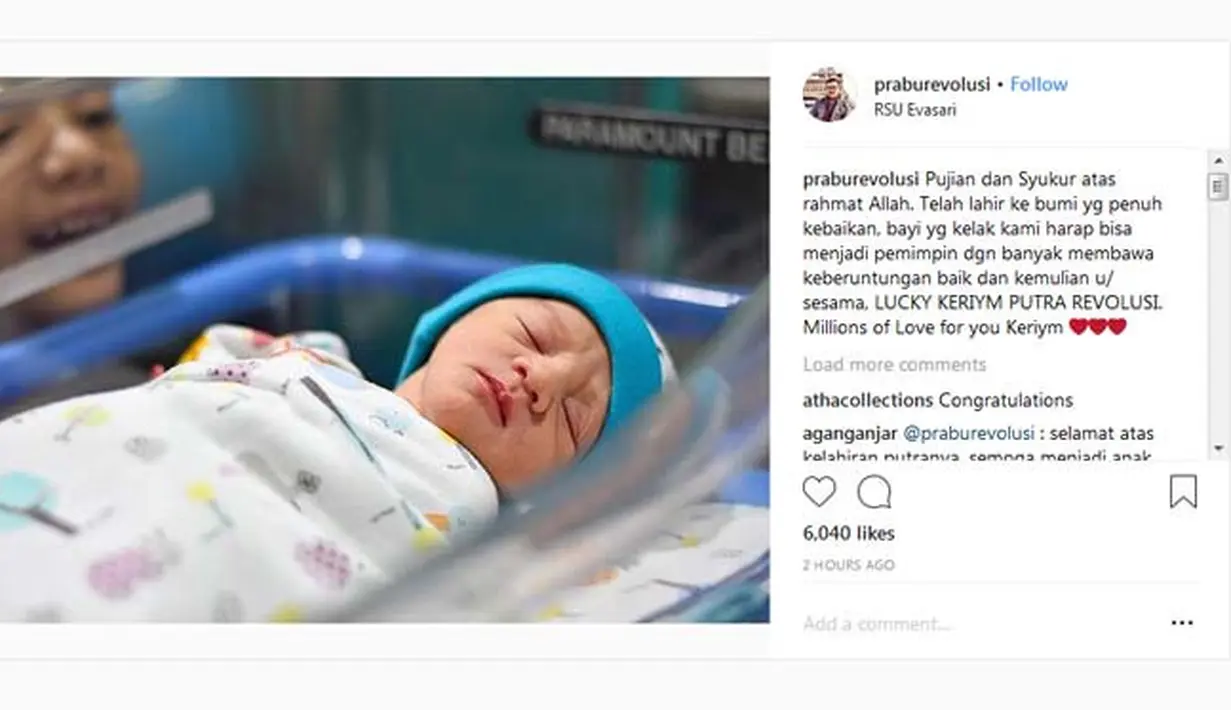Like the post with the heart icon

click(x=819, y=491)
